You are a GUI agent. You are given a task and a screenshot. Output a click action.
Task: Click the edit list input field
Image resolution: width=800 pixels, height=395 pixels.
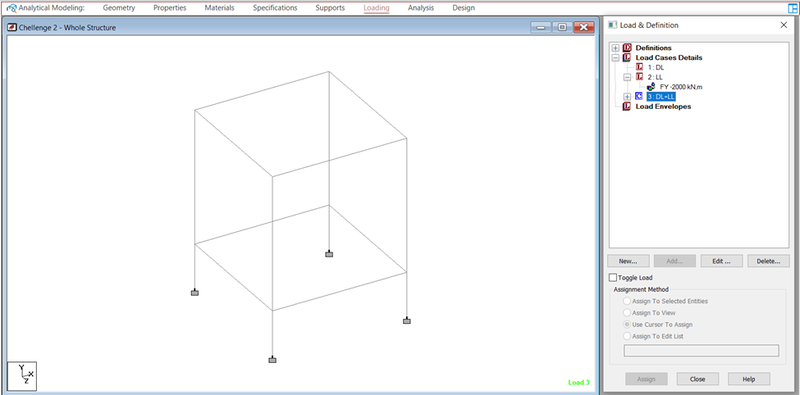(x=702, y=351)
